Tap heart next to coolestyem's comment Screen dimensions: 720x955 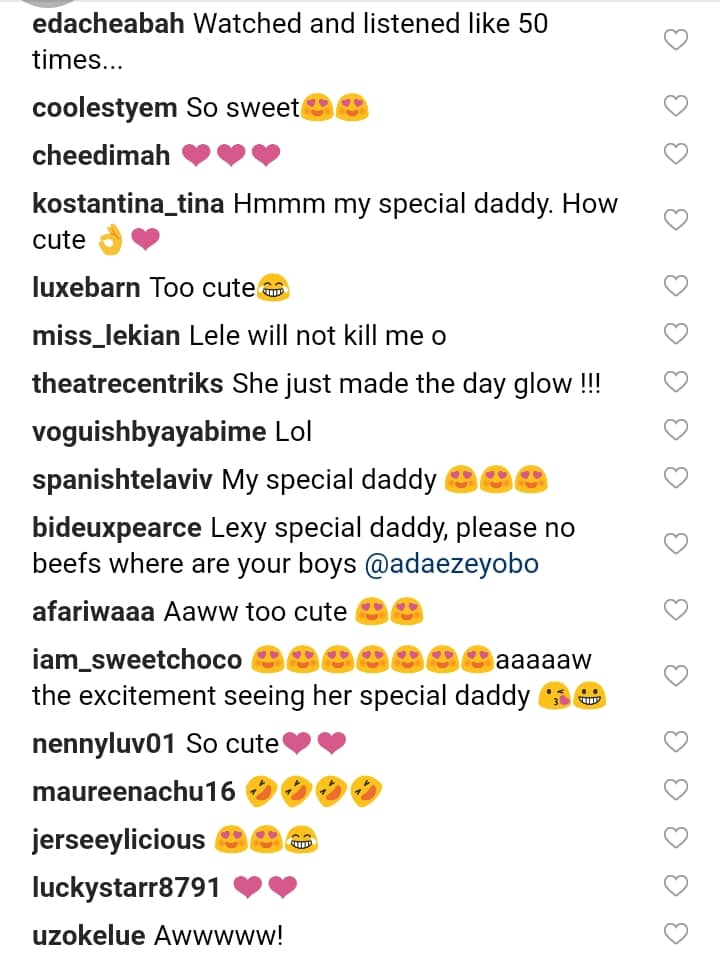(677, 106)
